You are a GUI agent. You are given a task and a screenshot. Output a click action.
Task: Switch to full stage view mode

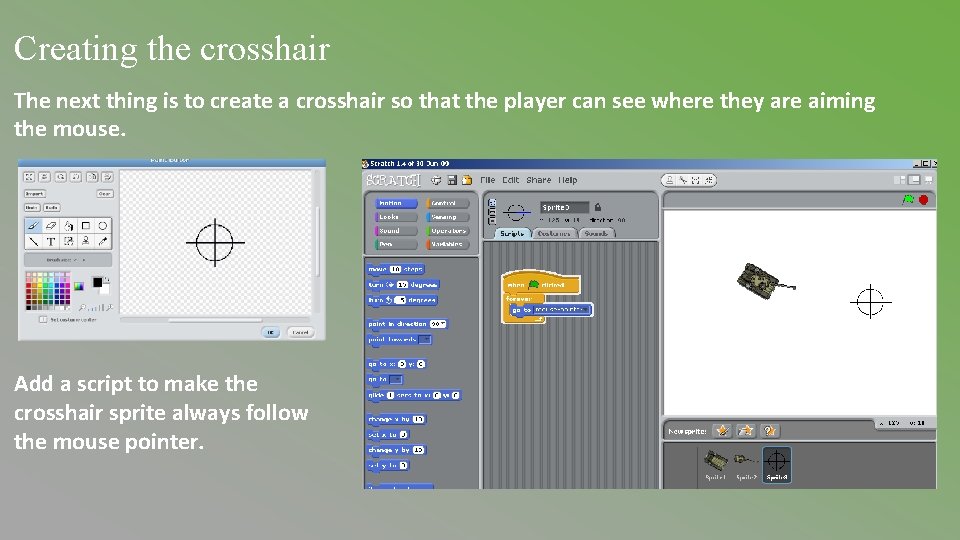pos(914,180)
